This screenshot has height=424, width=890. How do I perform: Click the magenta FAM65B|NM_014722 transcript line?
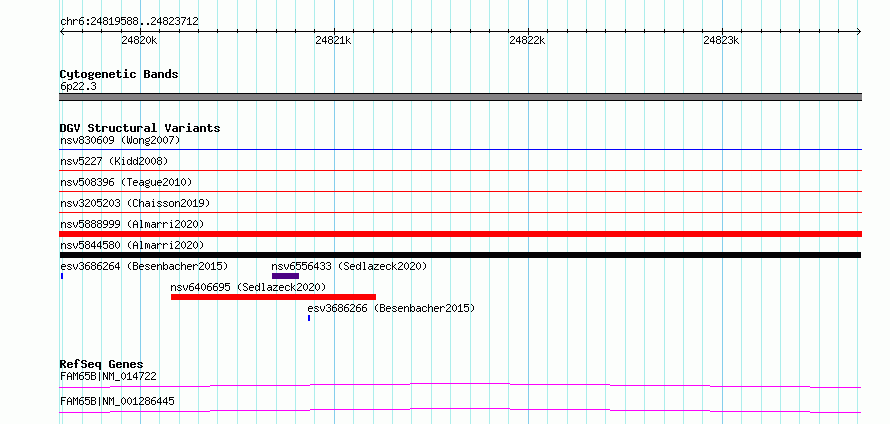(x=460, y=386)
